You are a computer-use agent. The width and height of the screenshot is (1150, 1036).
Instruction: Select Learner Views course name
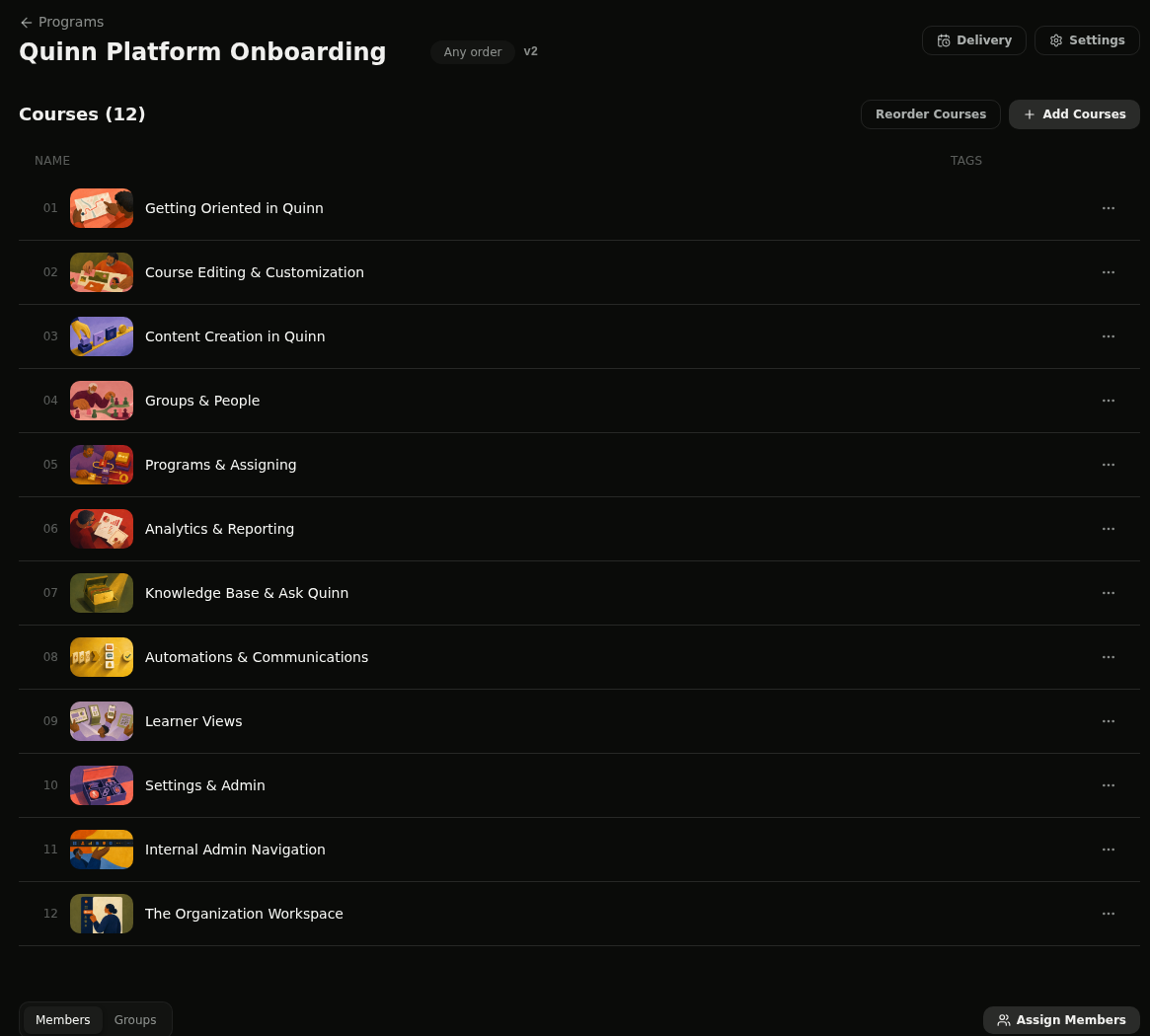(x=193, y=721)
